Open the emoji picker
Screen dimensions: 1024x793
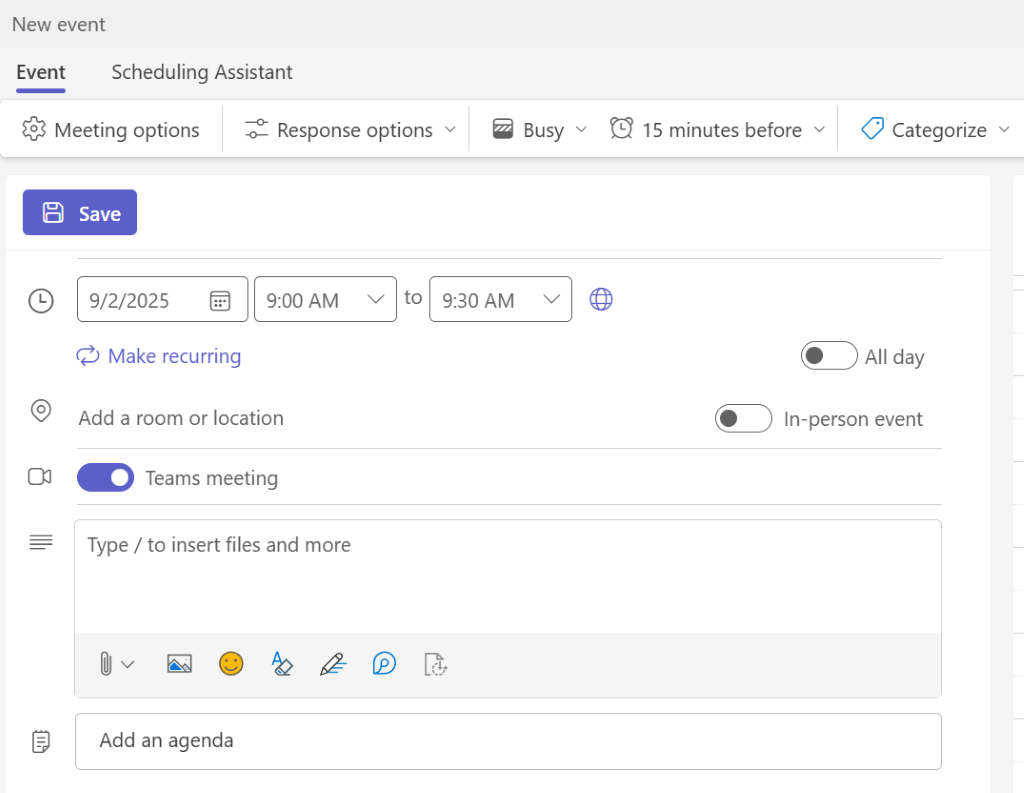click(x=231, y=663)
